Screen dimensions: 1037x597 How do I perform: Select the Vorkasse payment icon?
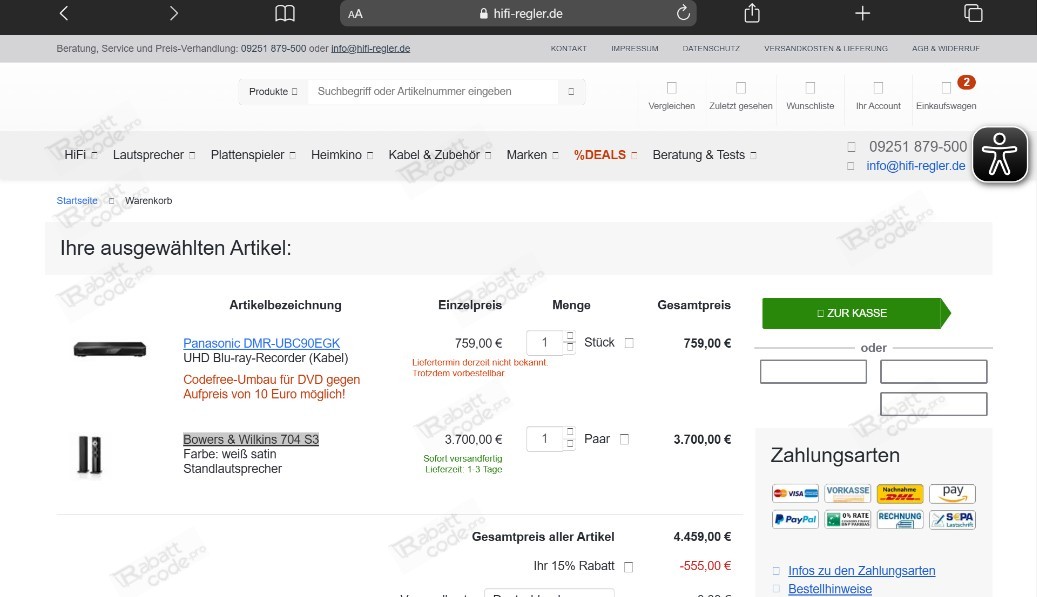[847, 493]
